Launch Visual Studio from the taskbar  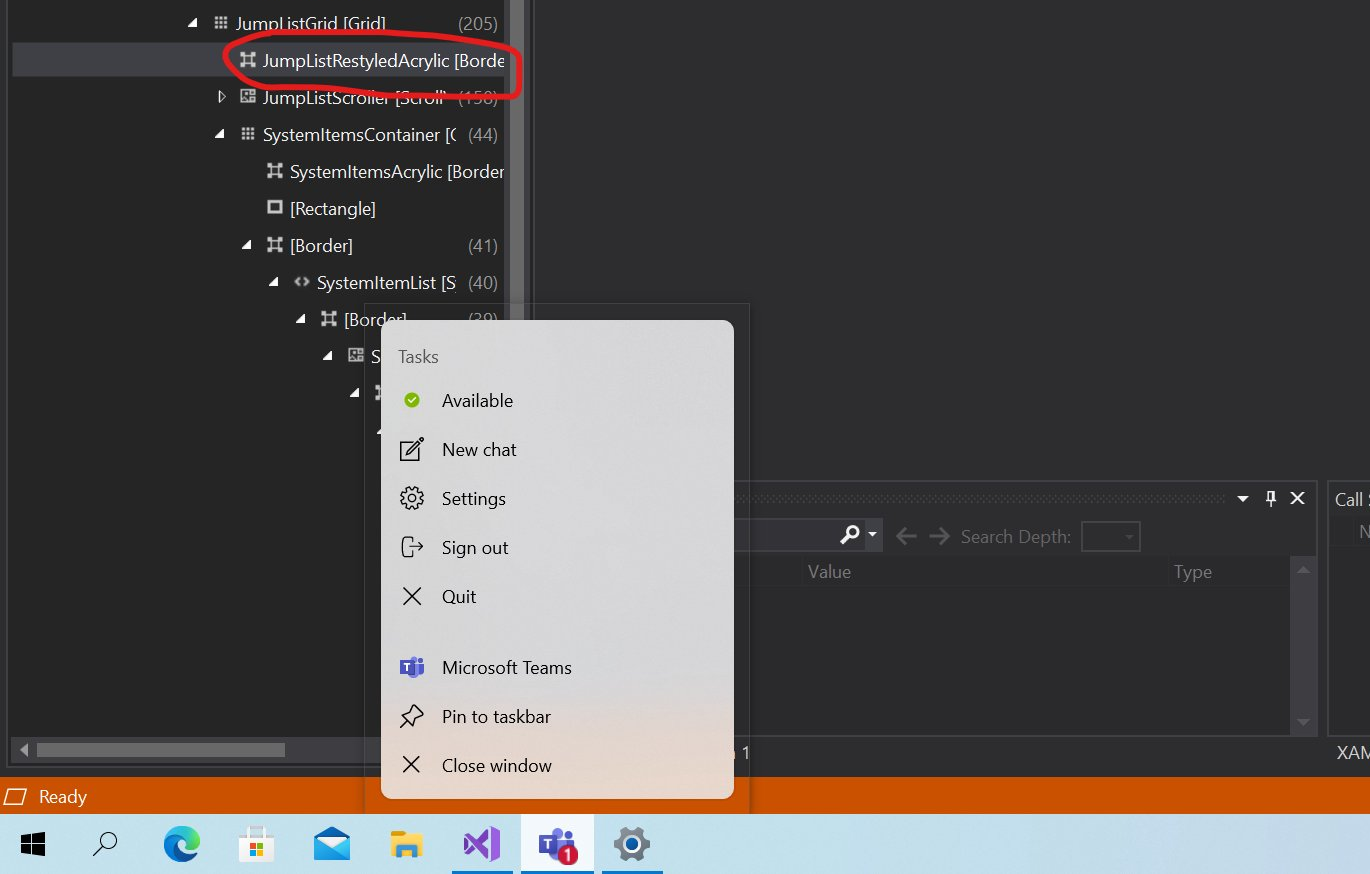481,846
